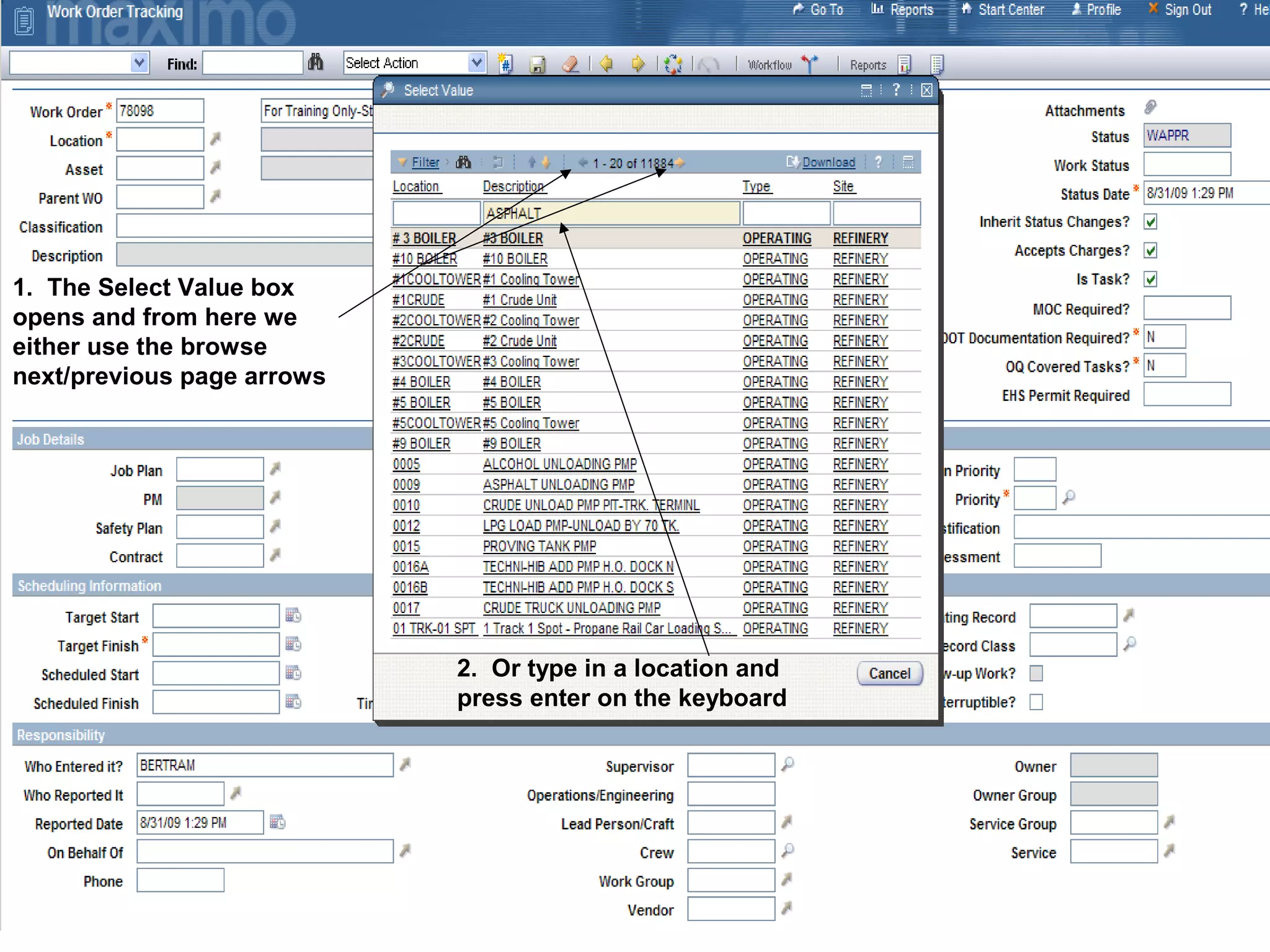Open detail menu for Service Group

[1170, 822]
